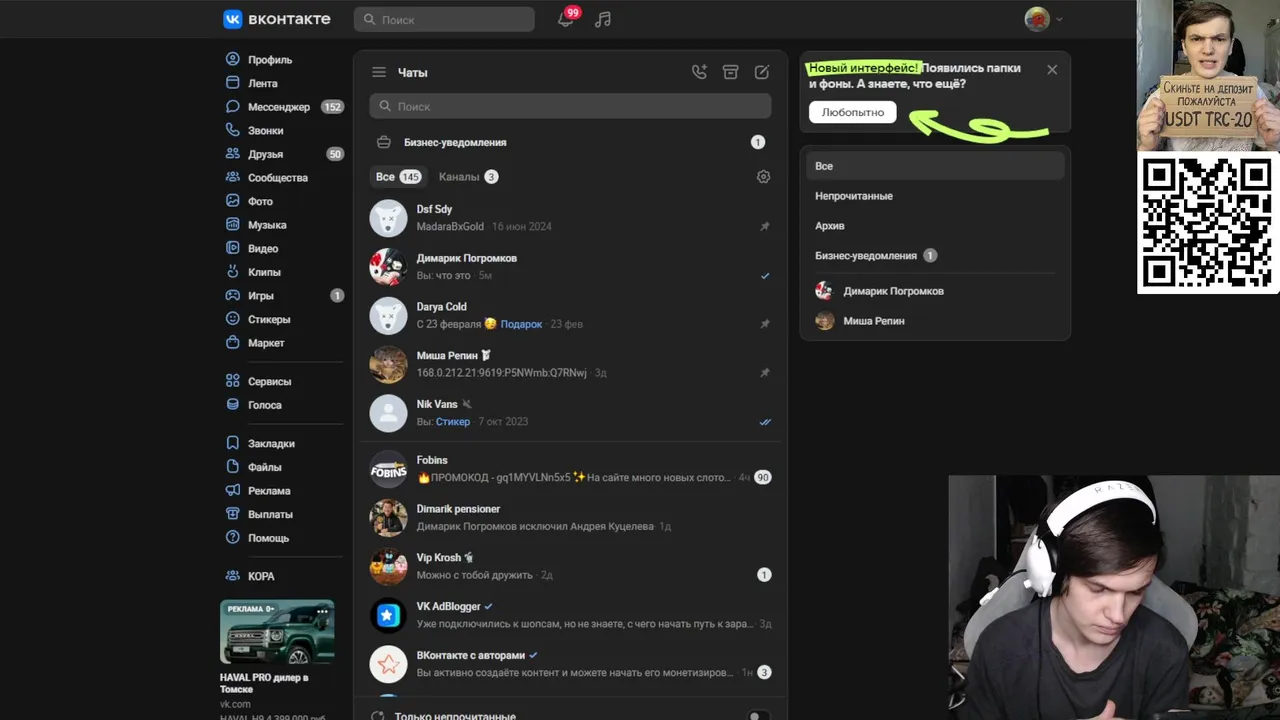Click the chats search field
The image size is (1280, 720).
(x=570, y=106)
